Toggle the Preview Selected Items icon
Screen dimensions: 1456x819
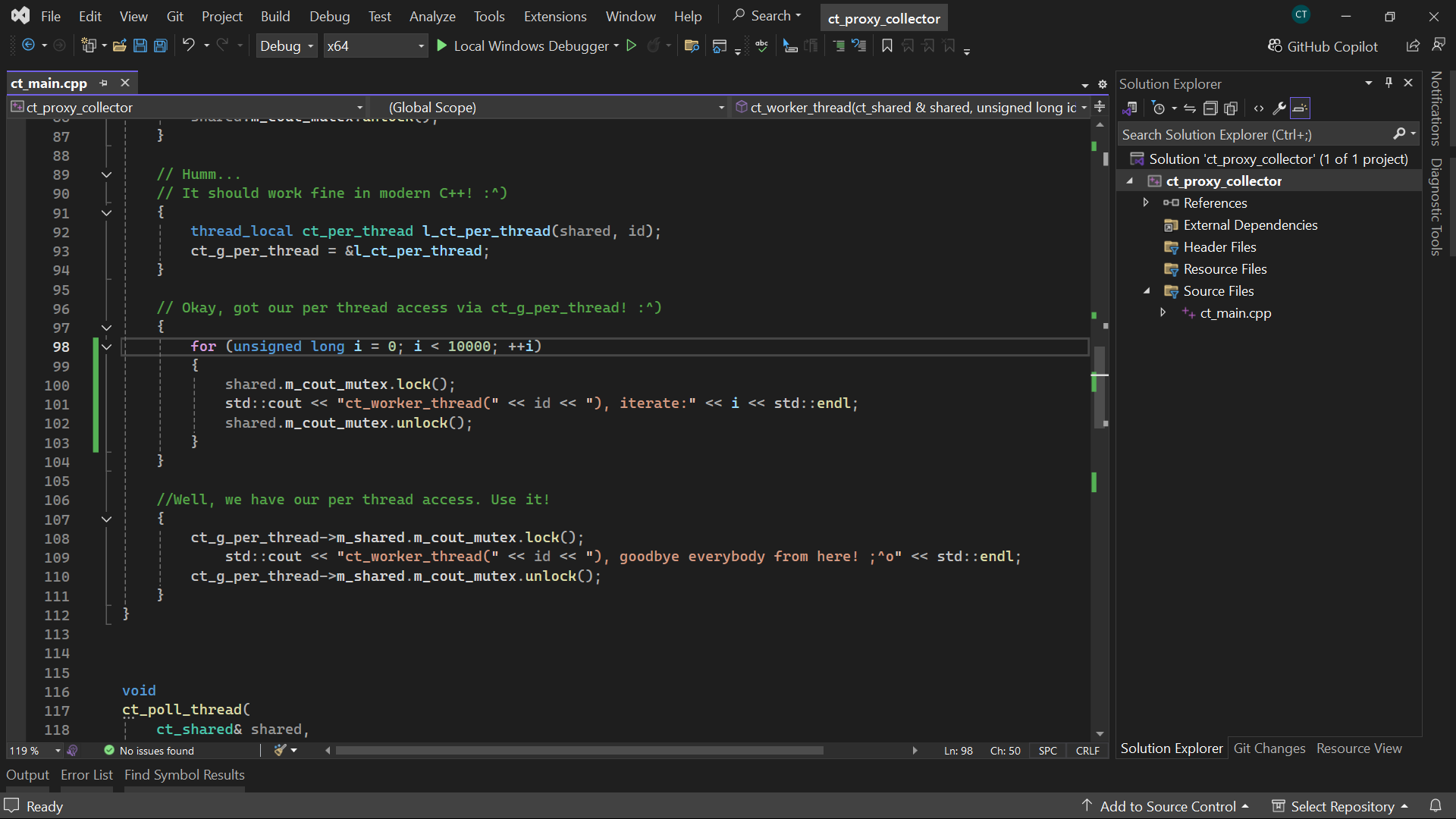pos(1300,108)
